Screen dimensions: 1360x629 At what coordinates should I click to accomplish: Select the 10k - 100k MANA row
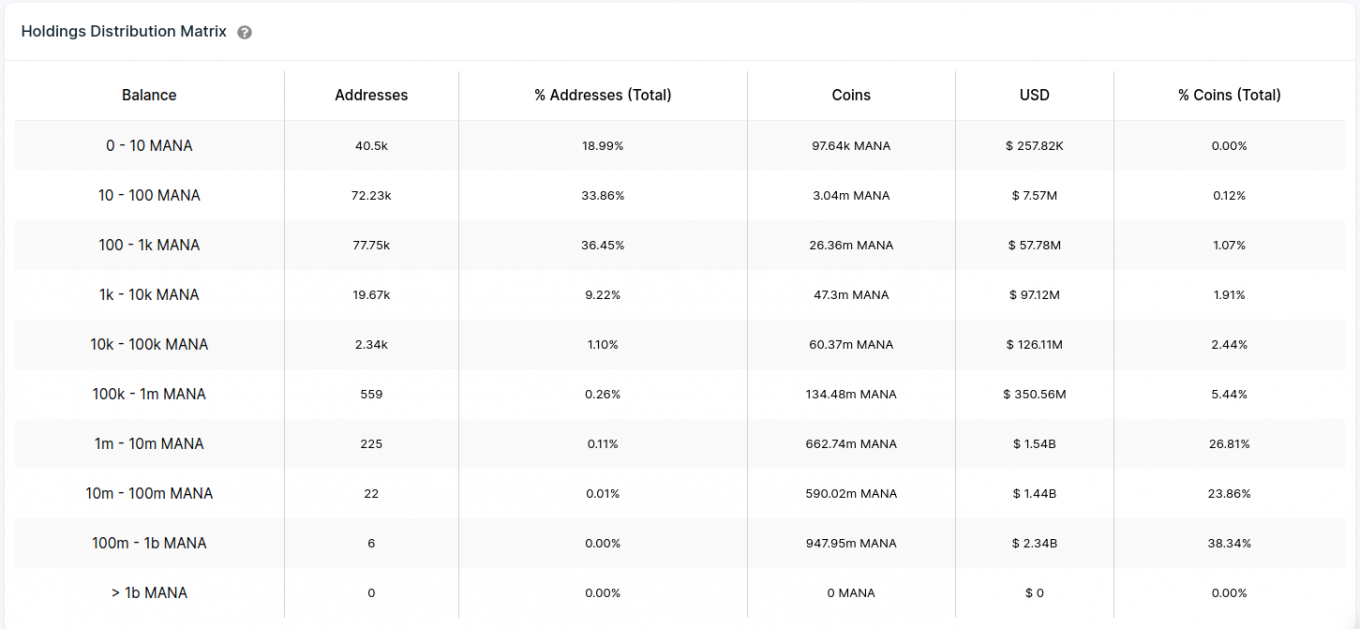[149, 344]
